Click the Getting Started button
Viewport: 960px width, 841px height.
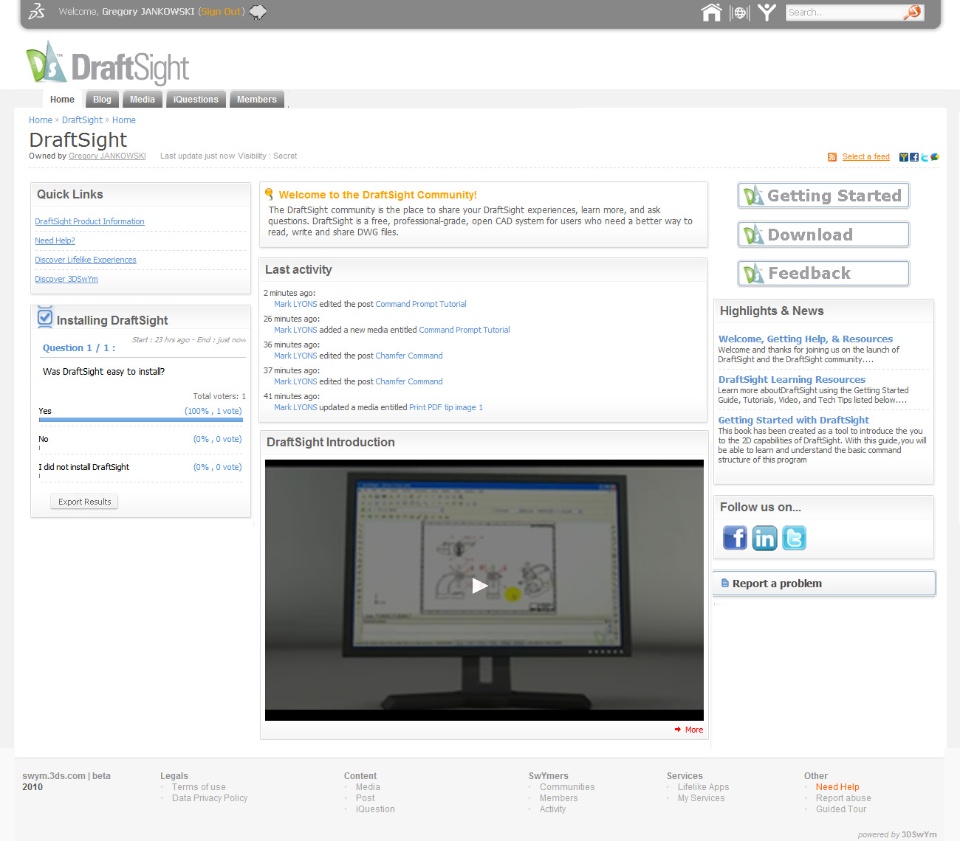823,196
